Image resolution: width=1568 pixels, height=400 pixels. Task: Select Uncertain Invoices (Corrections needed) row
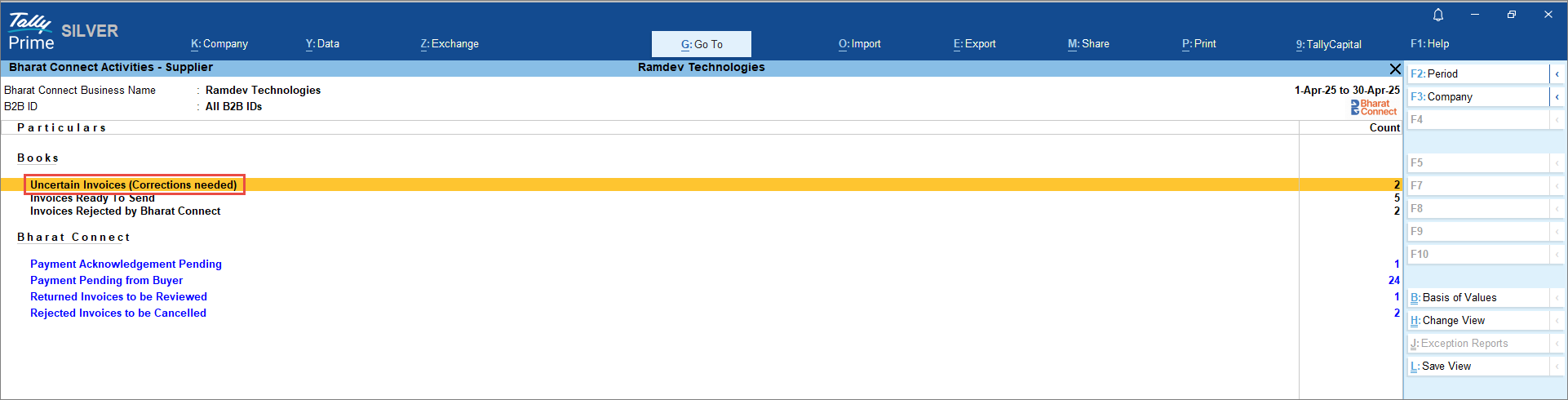tap(134, 185)
